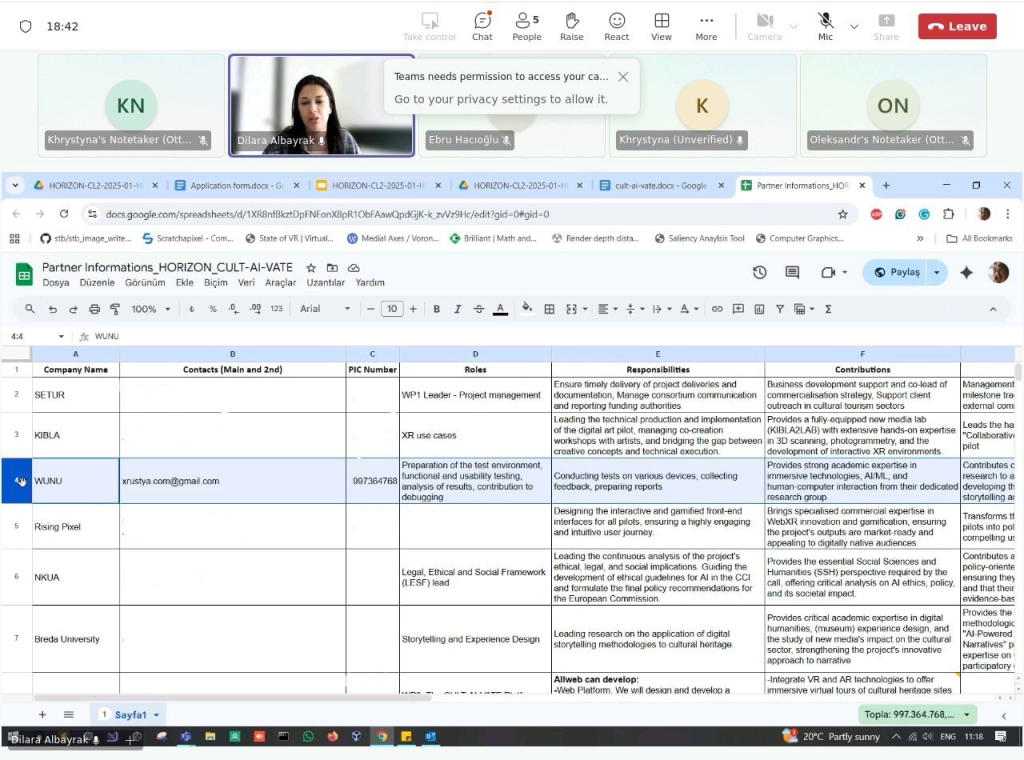Expand the Mic options arrow
This screenshot has width=1024, height=760.
pyautogui.click(x=854, y=27)
